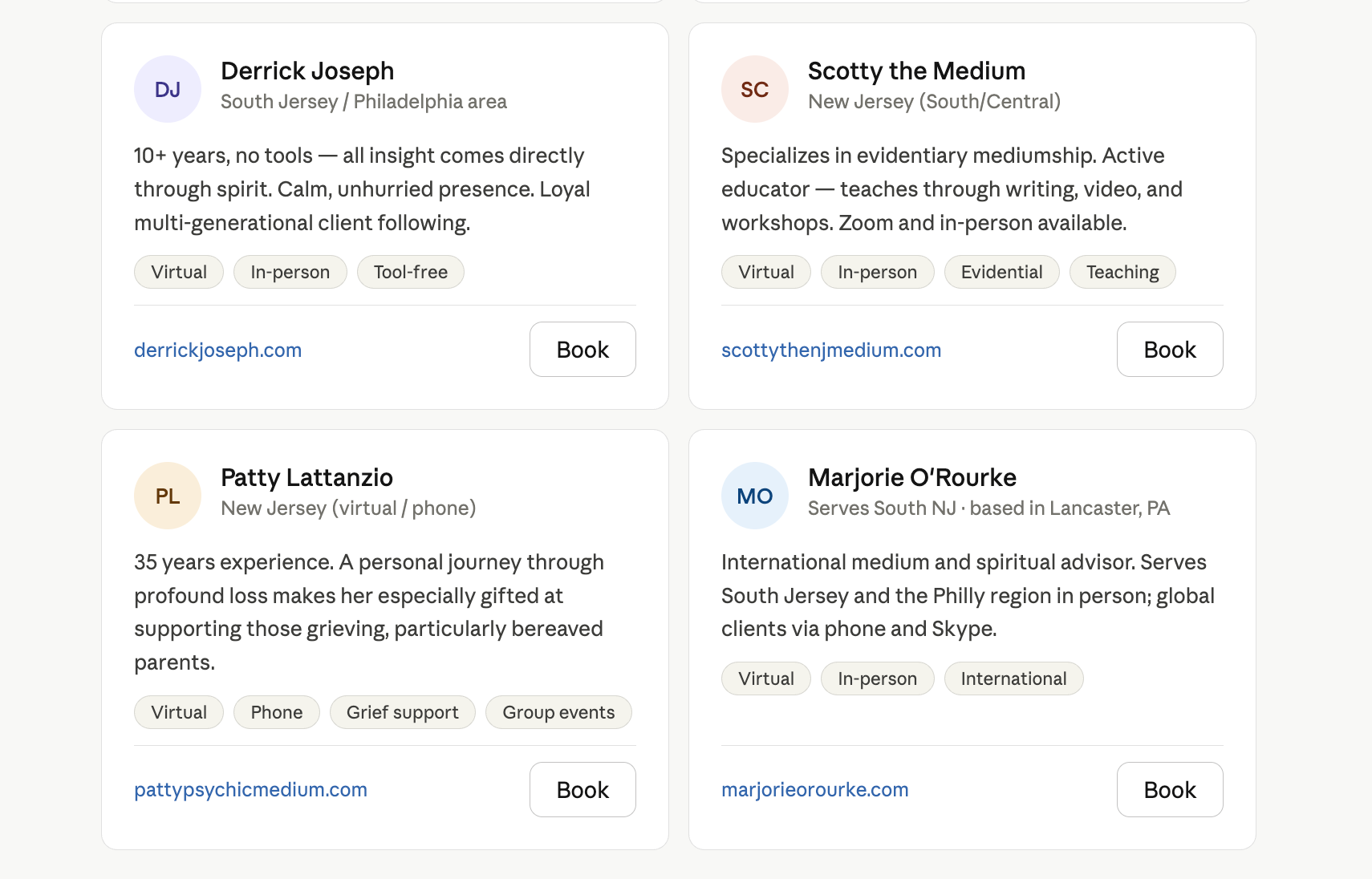Viewport: 1372px width, 879px height.
Task: Click the DJ avatar for Derrick Joseph
Action: (x=168, y=89)
